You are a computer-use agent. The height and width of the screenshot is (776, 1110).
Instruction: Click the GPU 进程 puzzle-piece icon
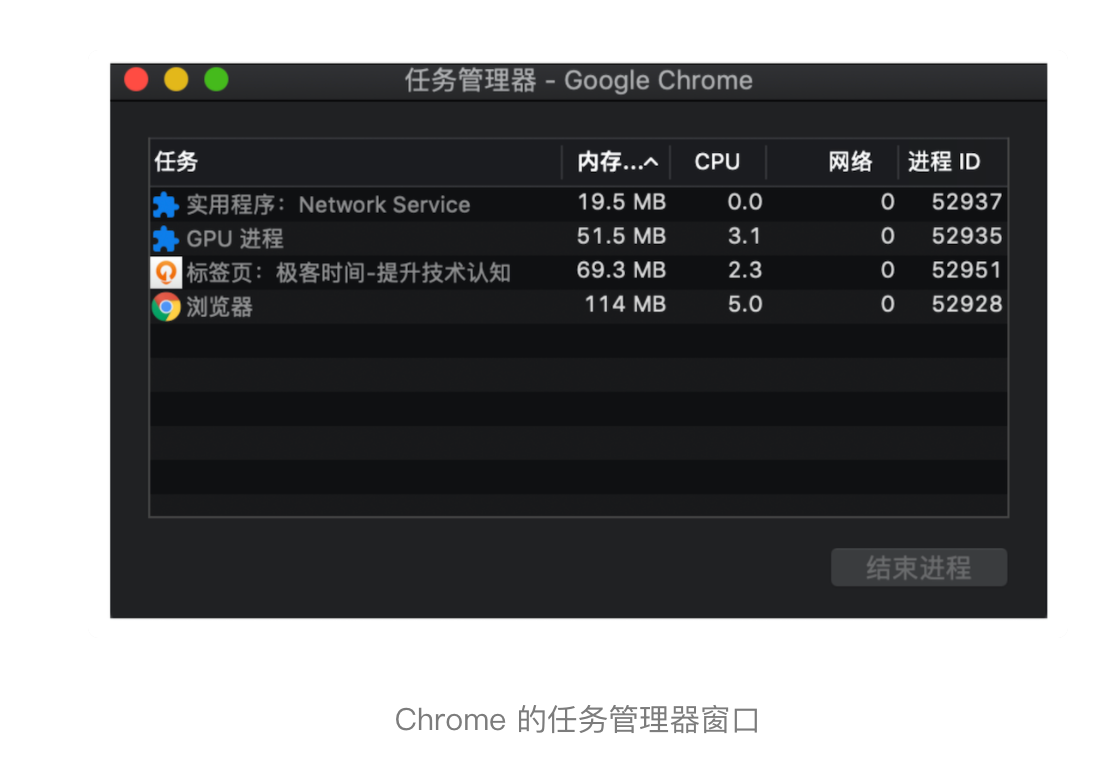(x=166, y=239)
